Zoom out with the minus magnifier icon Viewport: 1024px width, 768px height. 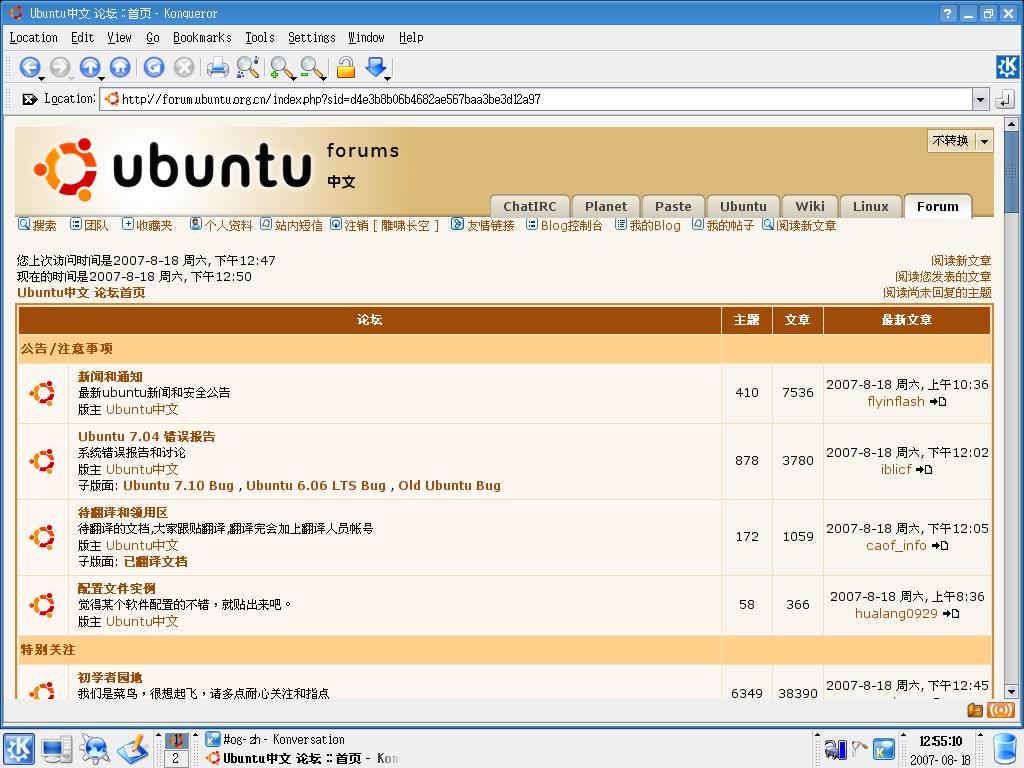point(312,67)
